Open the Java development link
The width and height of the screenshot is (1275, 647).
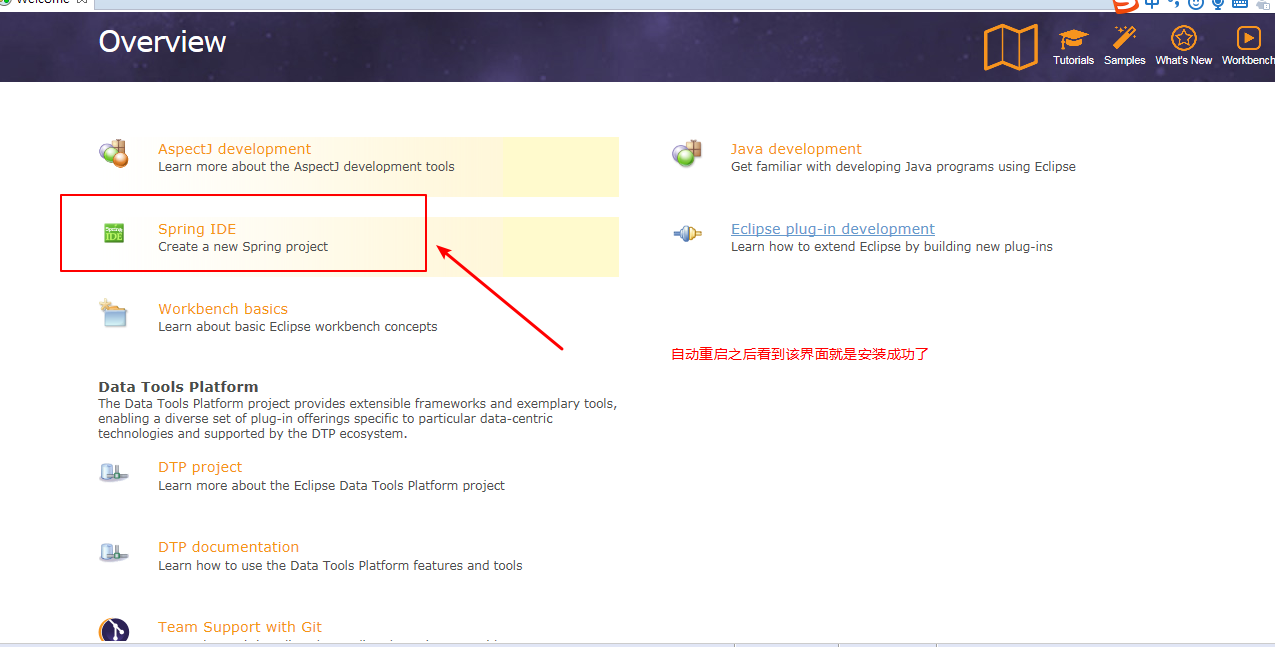point(796,149)
